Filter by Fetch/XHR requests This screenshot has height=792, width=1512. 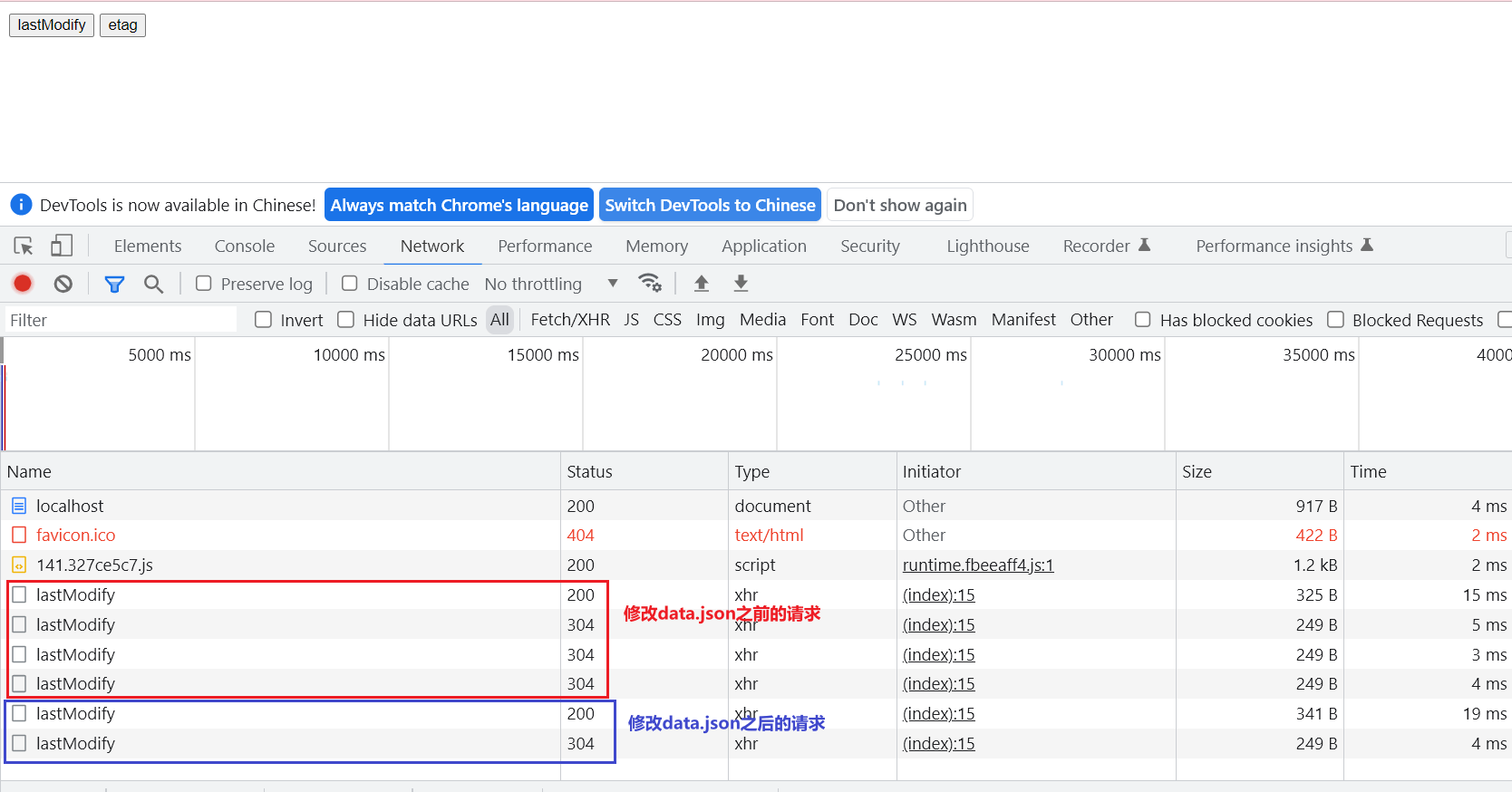(570, 319)
